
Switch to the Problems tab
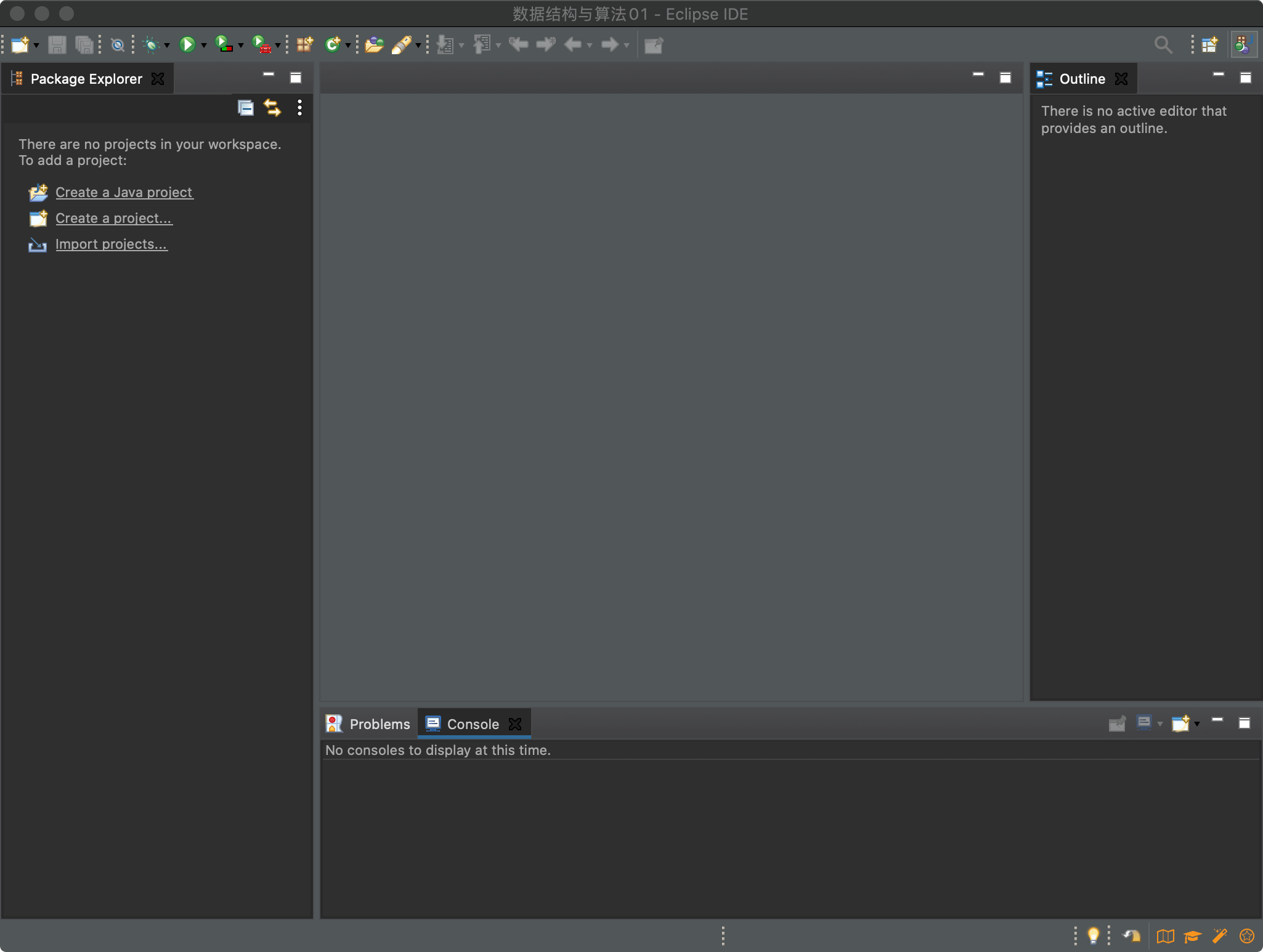[368, 724]
